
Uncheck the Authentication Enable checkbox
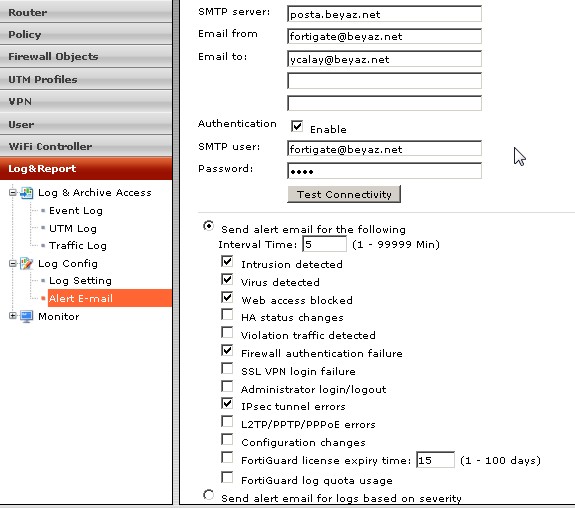click(x=297, y=126)
